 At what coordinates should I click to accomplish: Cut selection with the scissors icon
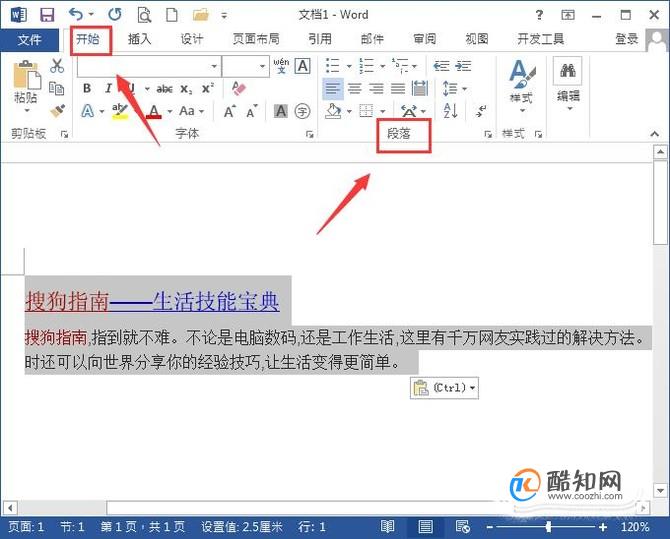[57, 66]
